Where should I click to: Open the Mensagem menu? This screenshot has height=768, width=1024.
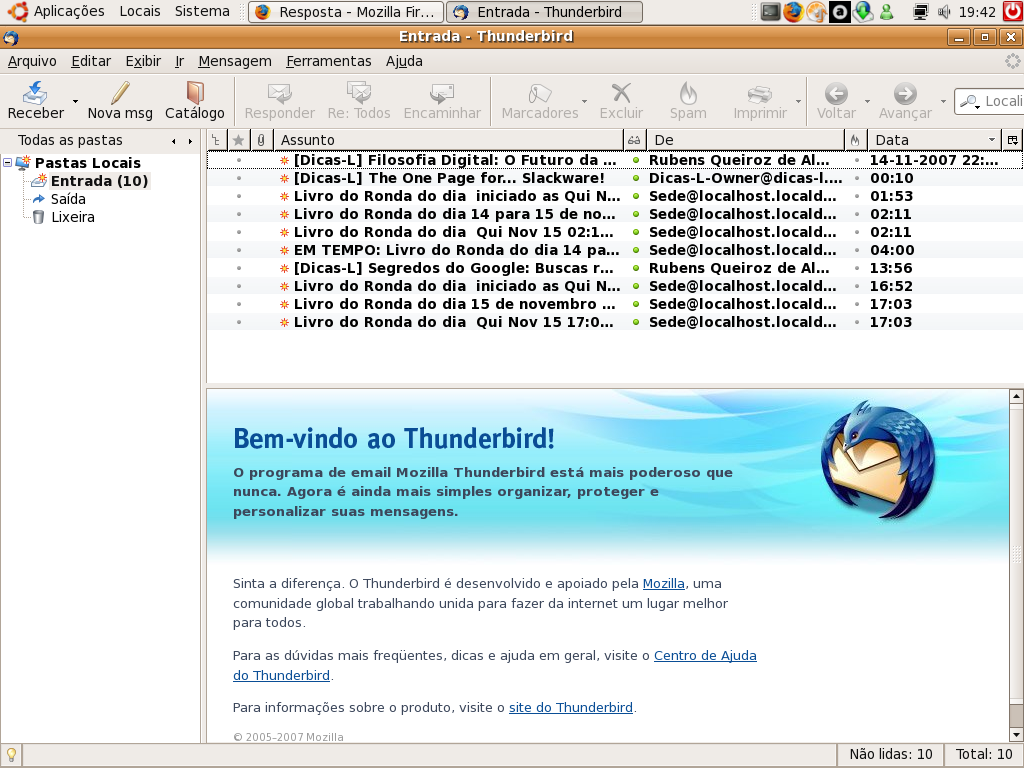[x=234, y=61]
